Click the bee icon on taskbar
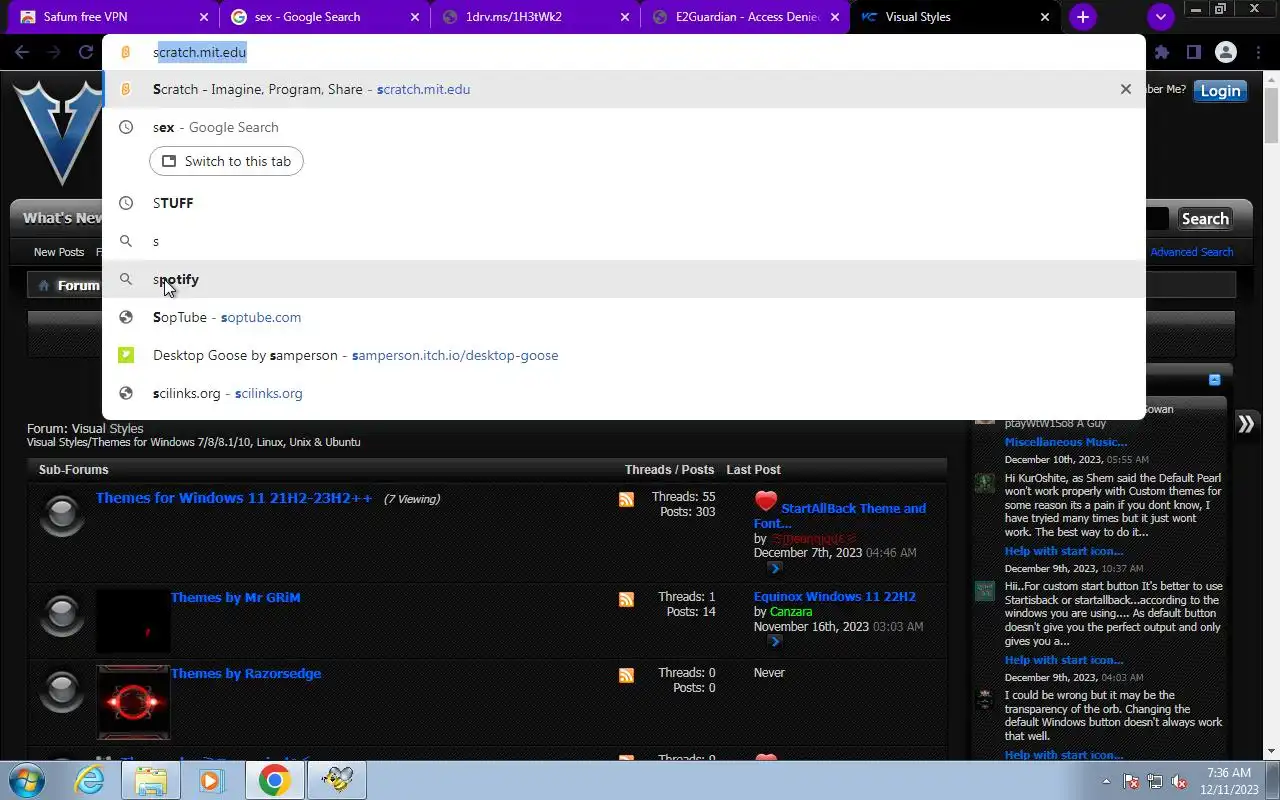 (337, 780)
